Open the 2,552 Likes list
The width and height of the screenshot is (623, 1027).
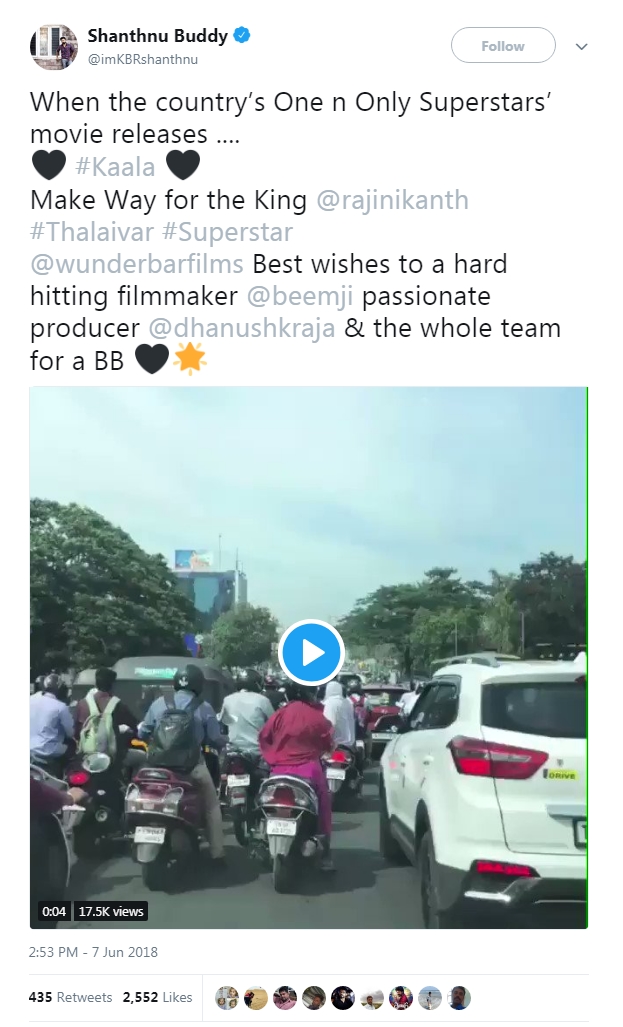(160, 997)
